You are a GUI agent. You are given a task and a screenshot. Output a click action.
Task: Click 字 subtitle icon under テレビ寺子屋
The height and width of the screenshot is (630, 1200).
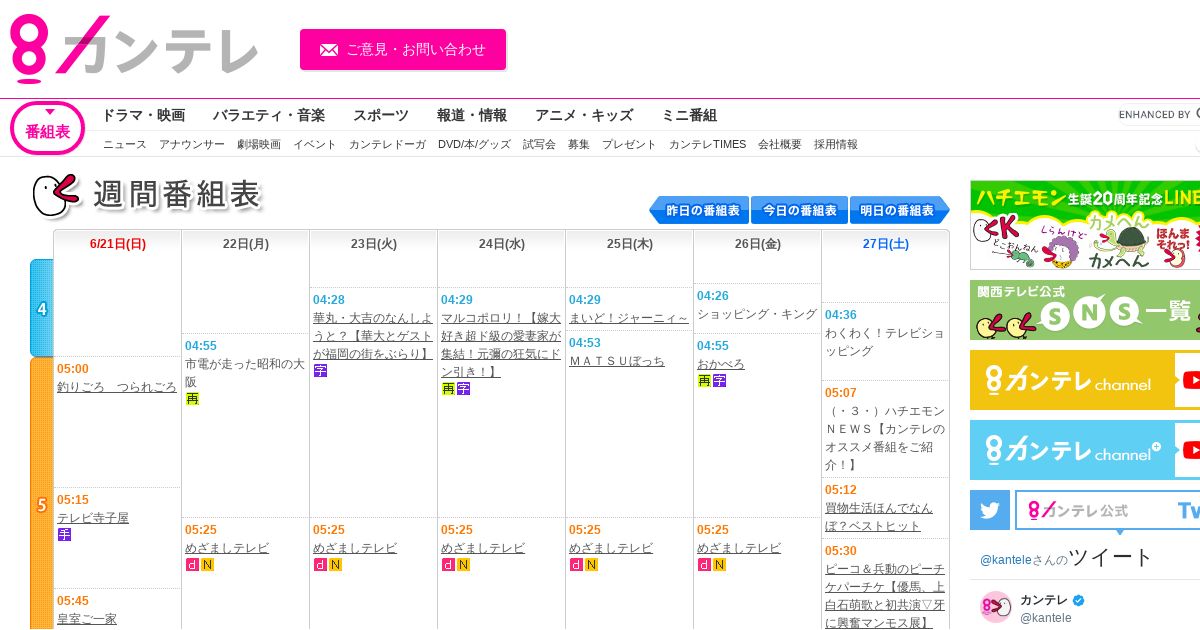[64, 535]
